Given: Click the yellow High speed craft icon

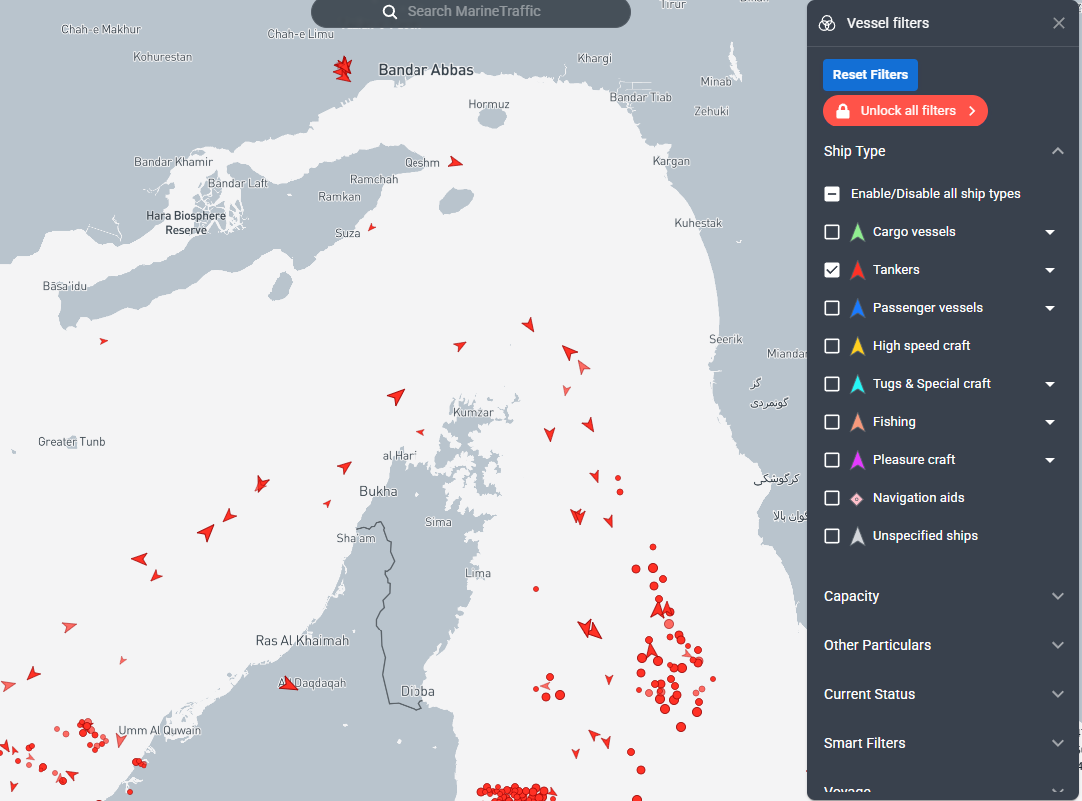Looking at the screenshot, I should point(857,346).
